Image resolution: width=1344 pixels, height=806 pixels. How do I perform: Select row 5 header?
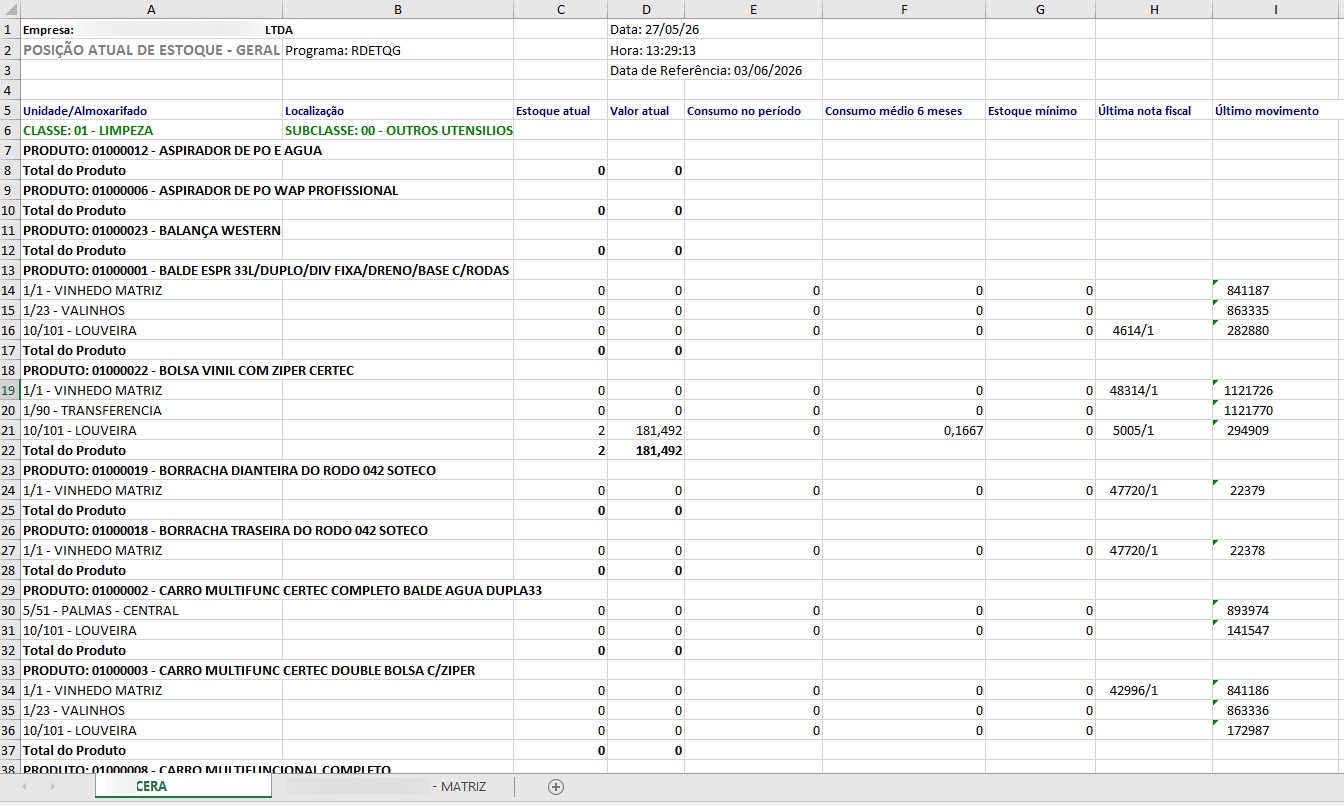point(9,110)
